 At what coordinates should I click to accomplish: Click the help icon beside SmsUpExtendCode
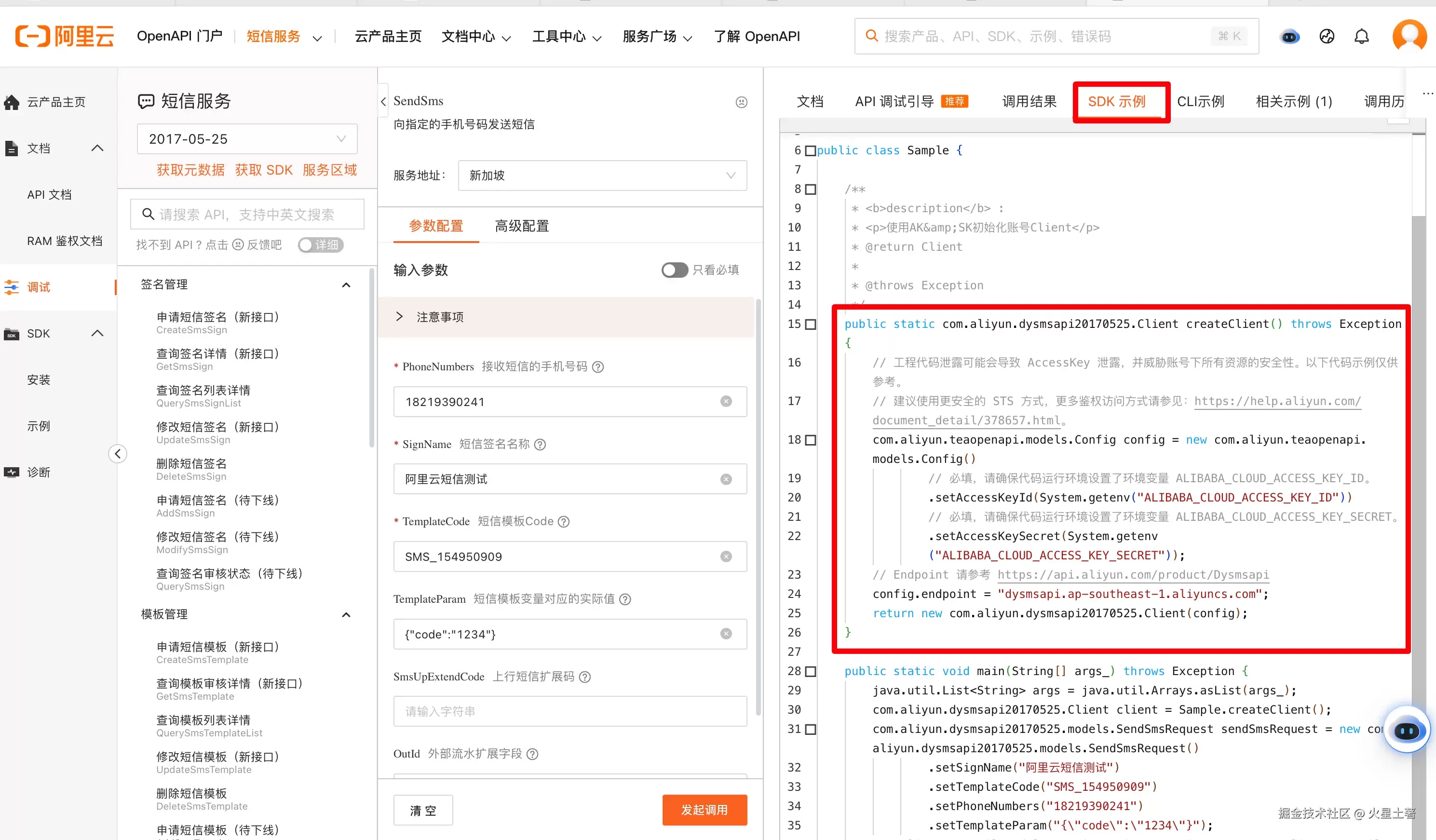tap(584, 677)
